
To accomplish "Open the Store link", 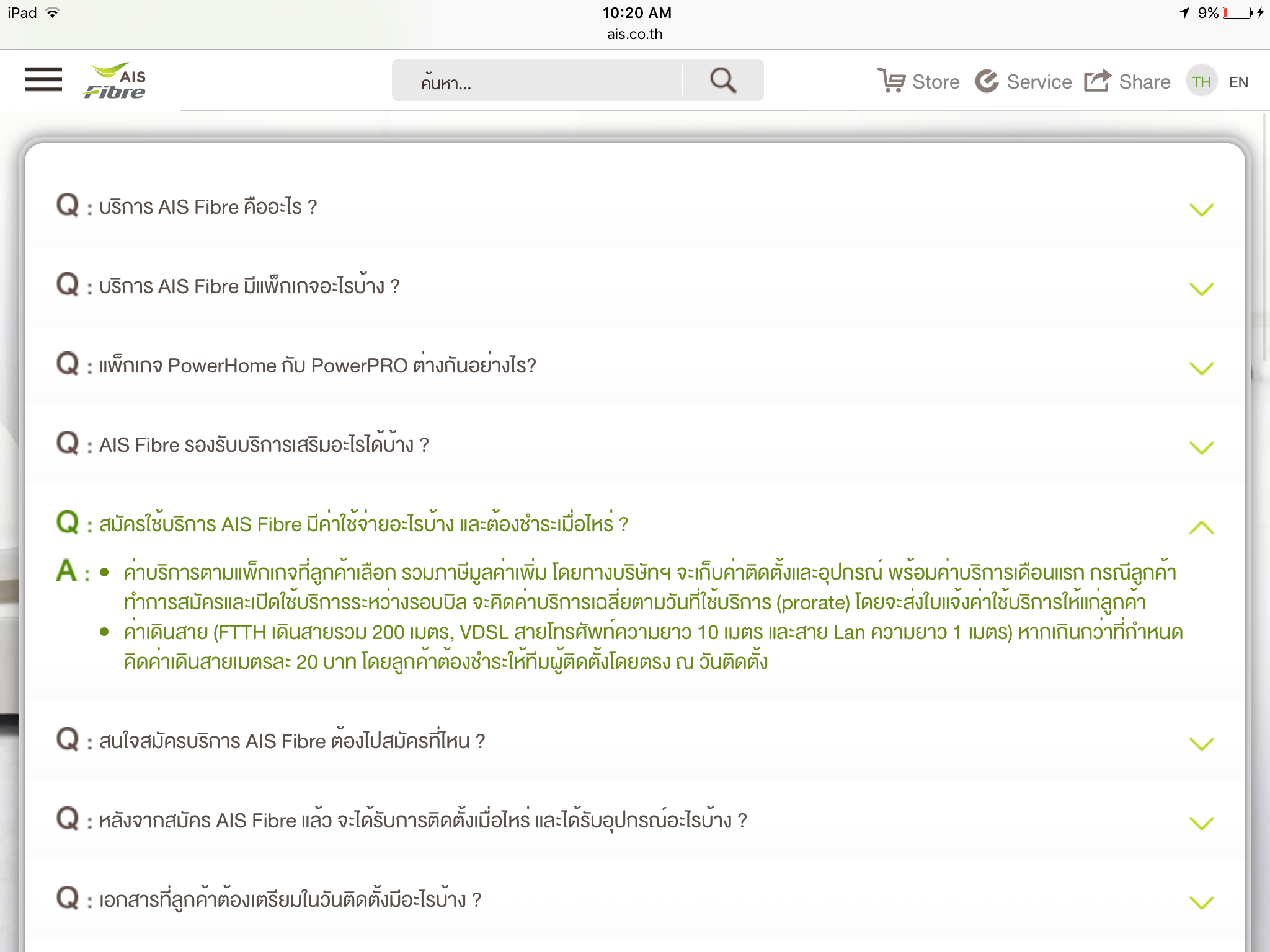I will tap(936, 82).
